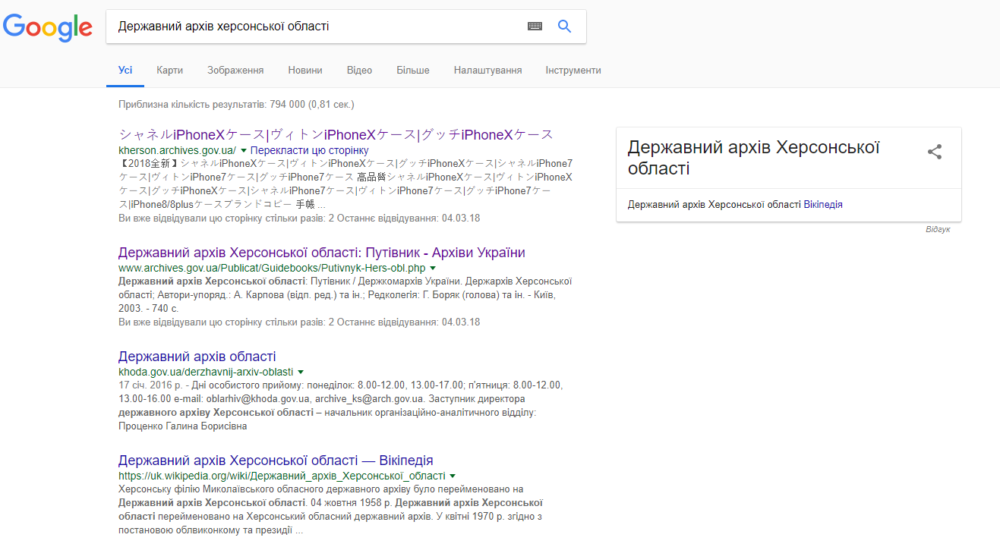Open dropdown arrow beside khoda.gov.ua URL
1000x547 pixels.
point(300,372)
